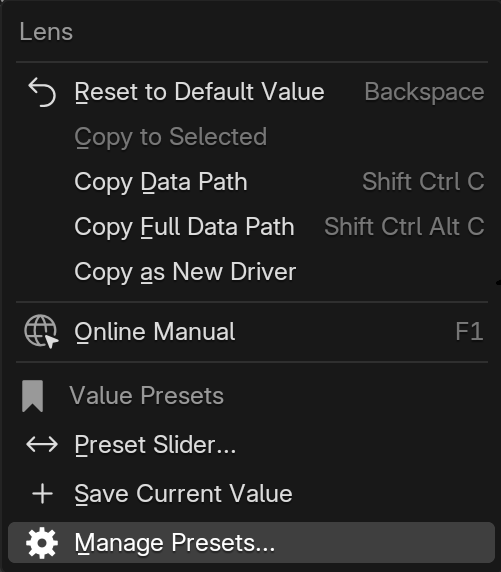
Task: Click the Manage Presets gear icon
Action: tap(42, 543)
